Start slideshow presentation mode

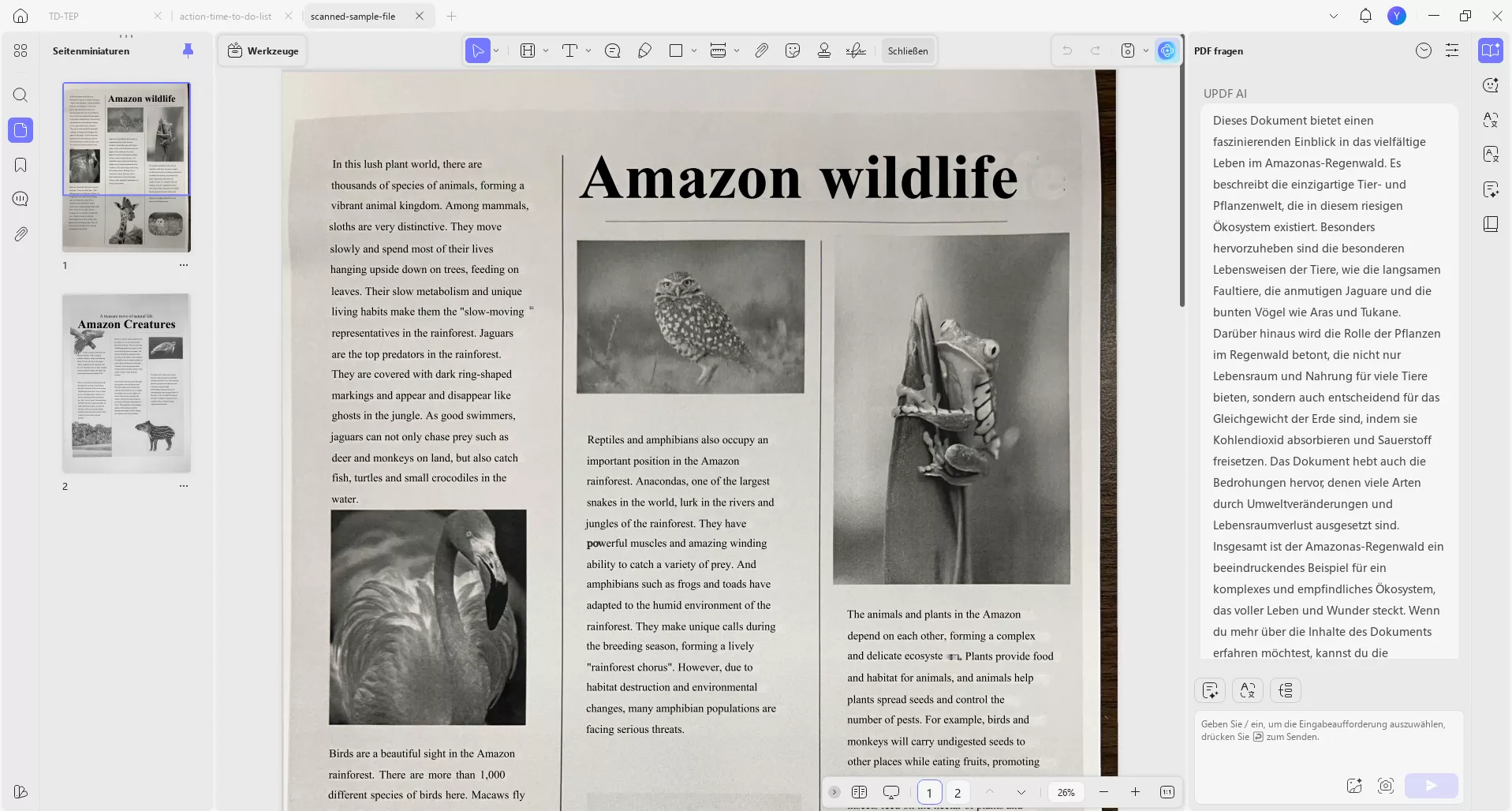click(x=891, y=792)
